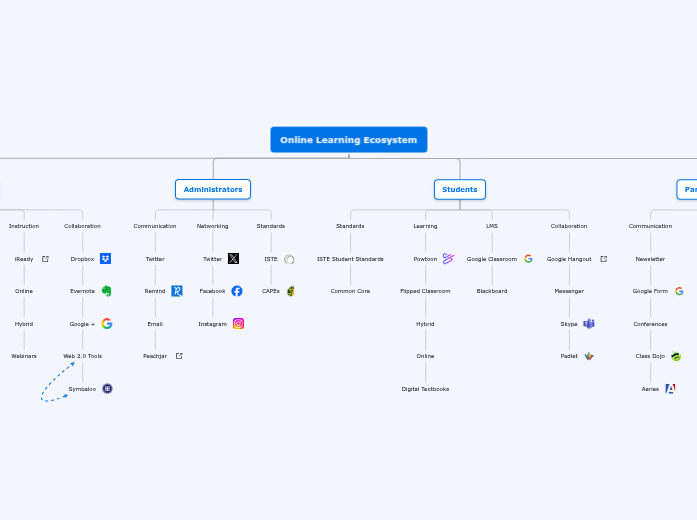Click the Flipped Classroom node

click(x=425, y=291)
